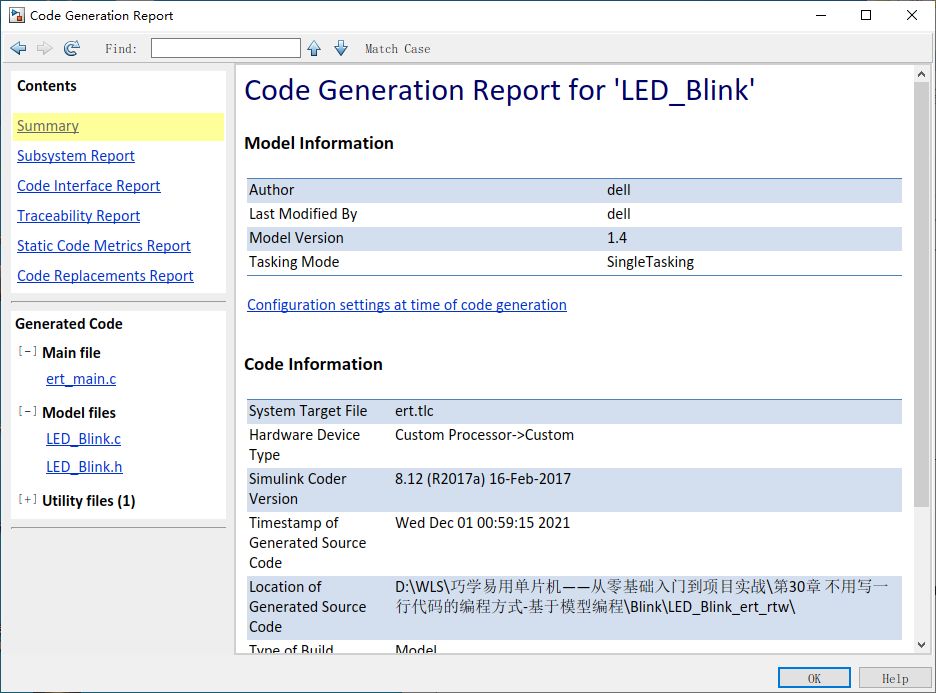The image size is (936, 693).
Task: Expand the Utility files (1) group
Action: 27,500
